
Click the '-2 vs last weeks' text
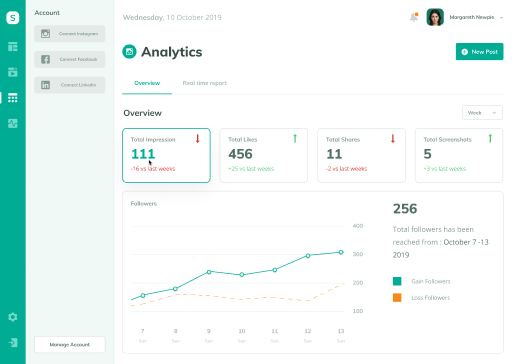[x=346, y=169]
